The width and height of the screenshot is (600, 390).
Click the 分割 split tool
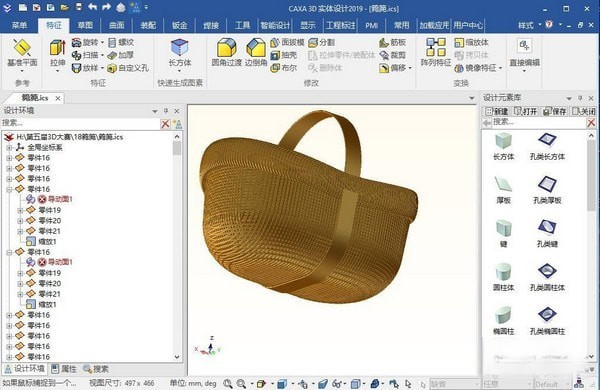pos(321,42)
